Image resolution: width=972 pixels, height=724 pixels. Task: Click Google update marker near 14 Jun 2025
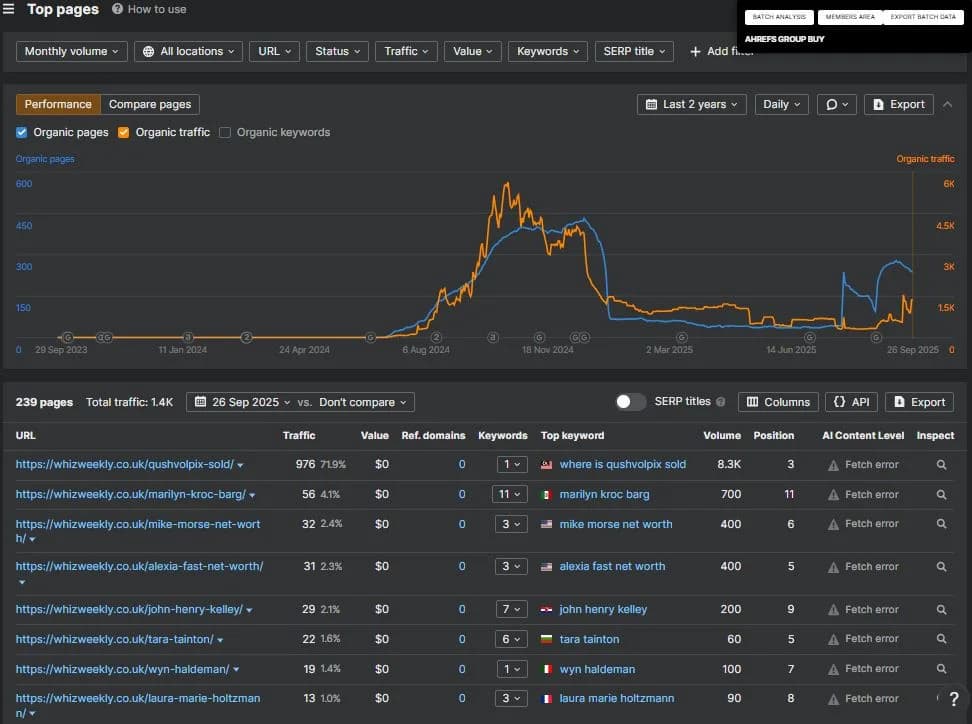[x=810, y=337]
